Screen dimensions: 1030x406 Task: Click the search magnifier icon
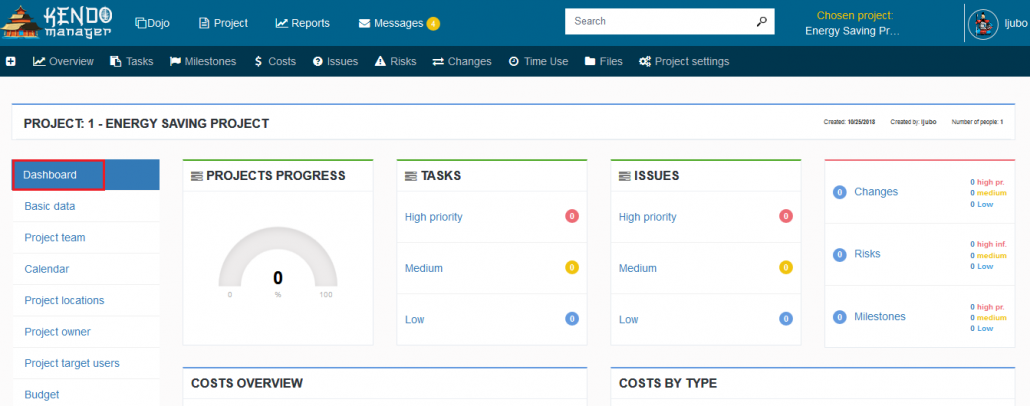pyautogui.click(x=761, y=21)
